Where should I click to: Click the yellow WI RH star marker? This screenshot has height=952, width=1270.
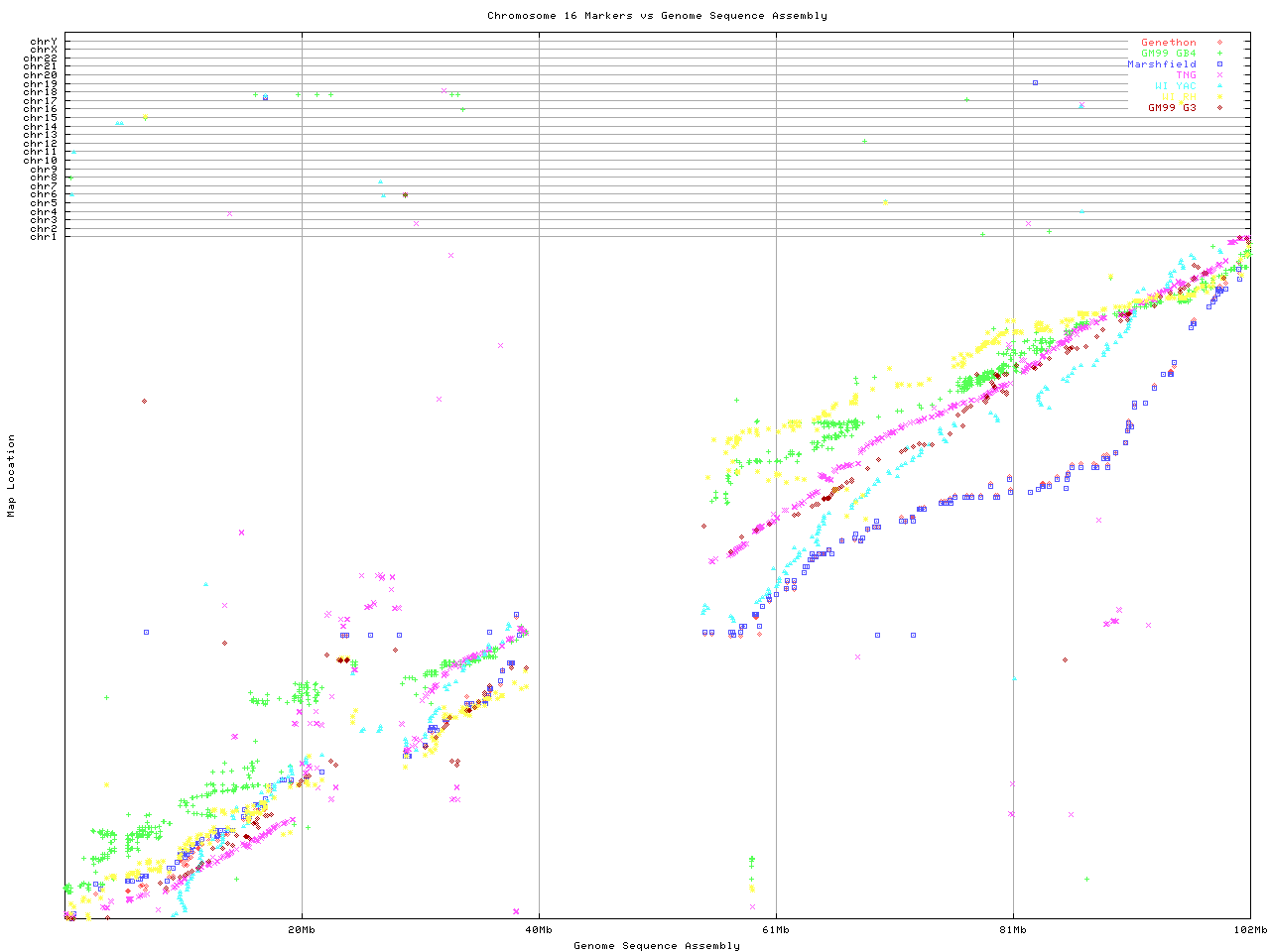[1219, 97]
